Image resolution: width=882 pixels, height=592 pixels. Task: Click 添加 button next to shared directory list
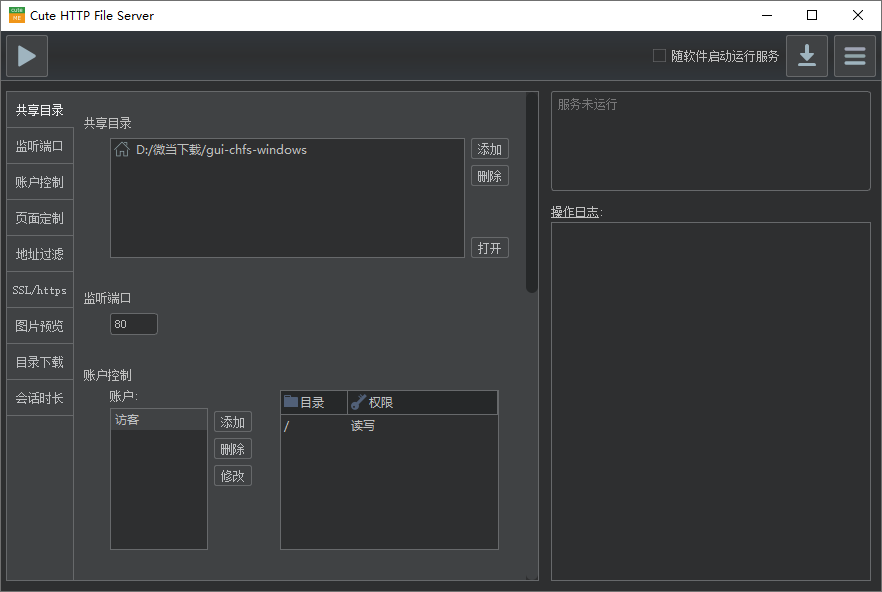pyautogui.click(x=489, y=149)
